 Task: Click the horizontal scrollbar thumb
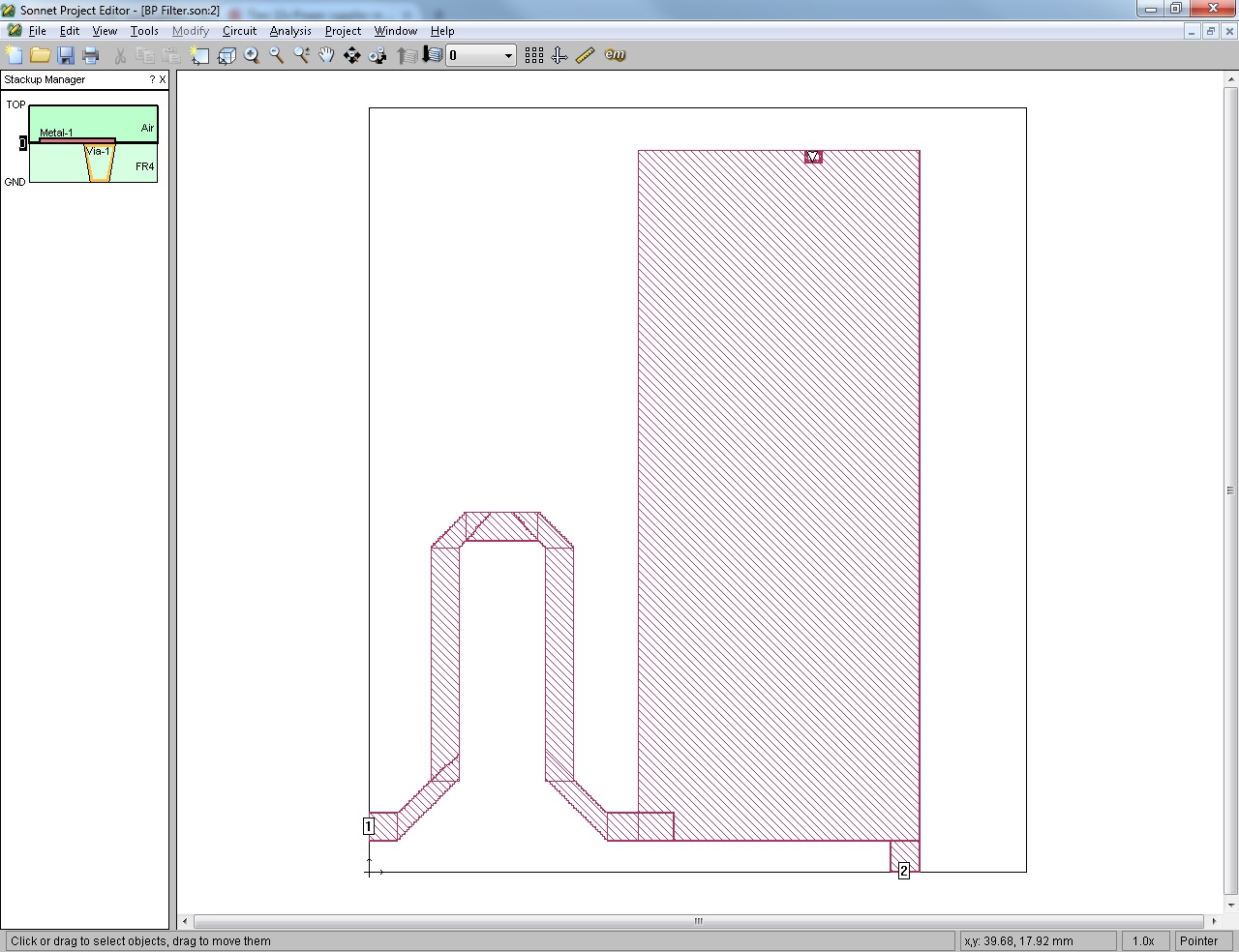pyautogui.click(x=698, y=921)
